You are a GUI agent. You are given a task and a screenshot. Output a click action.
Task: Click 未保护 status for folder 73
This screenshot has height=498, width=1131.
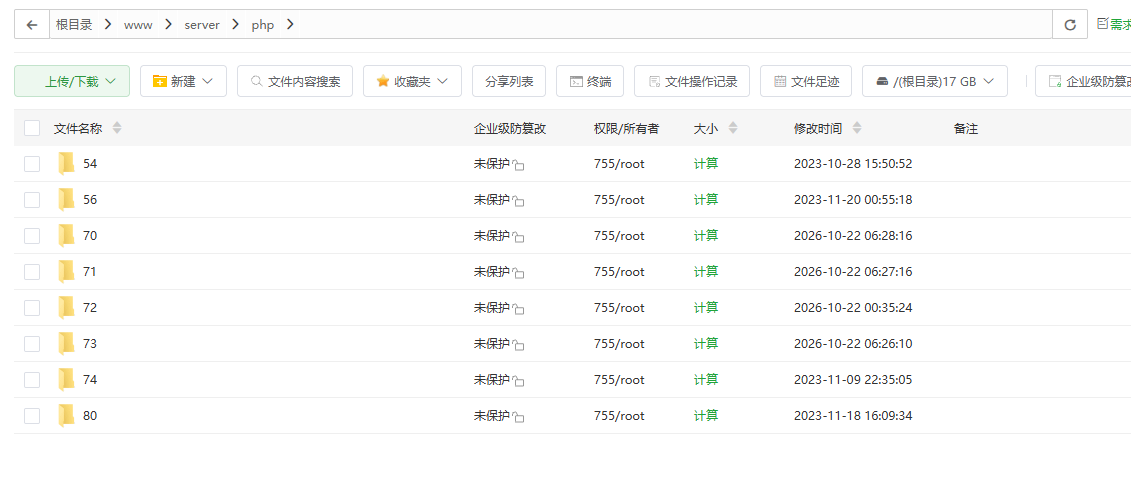[x=492, y=344]
